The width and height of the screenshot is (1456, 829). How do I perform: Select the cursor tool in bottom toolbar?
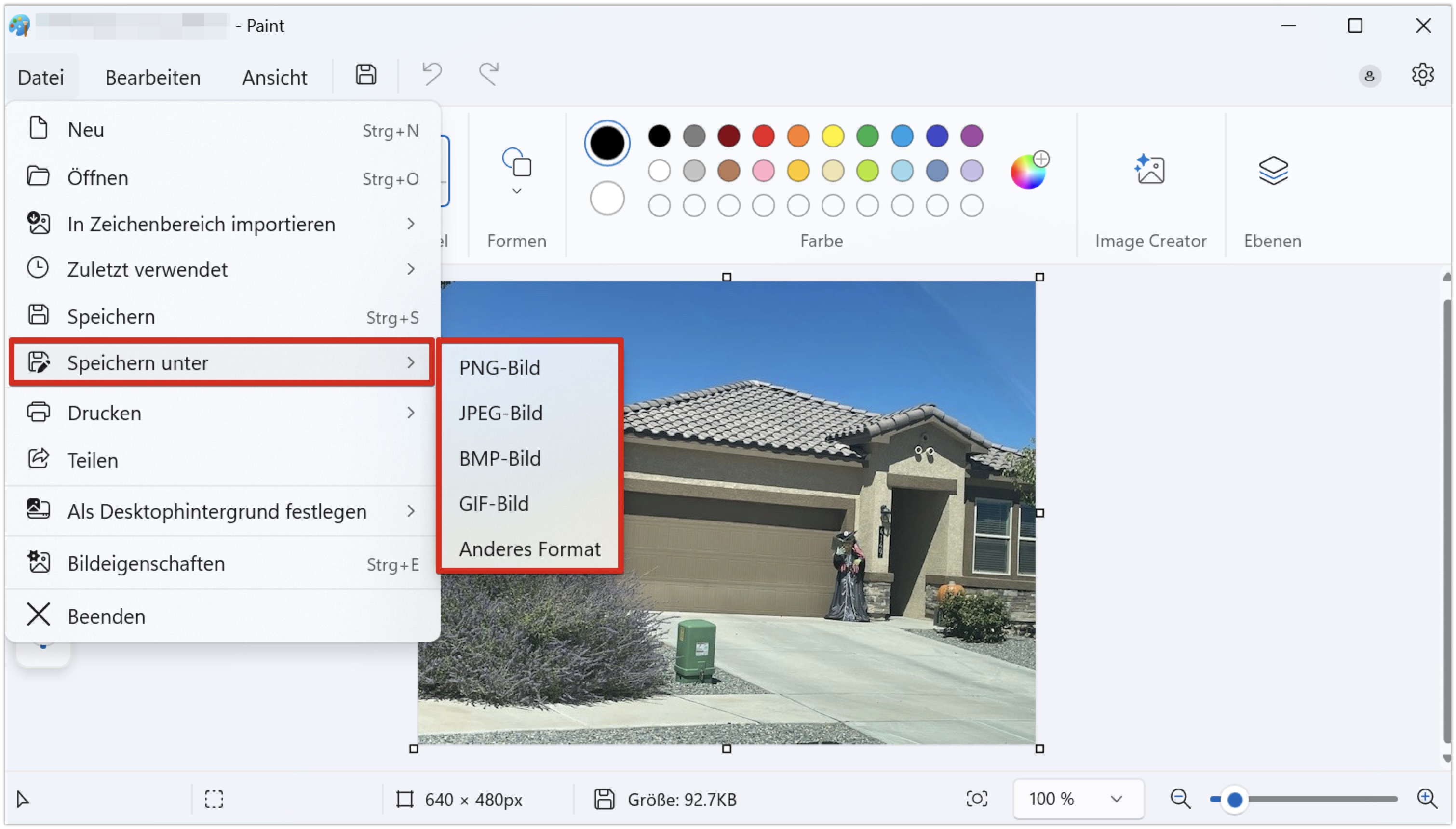23,799
